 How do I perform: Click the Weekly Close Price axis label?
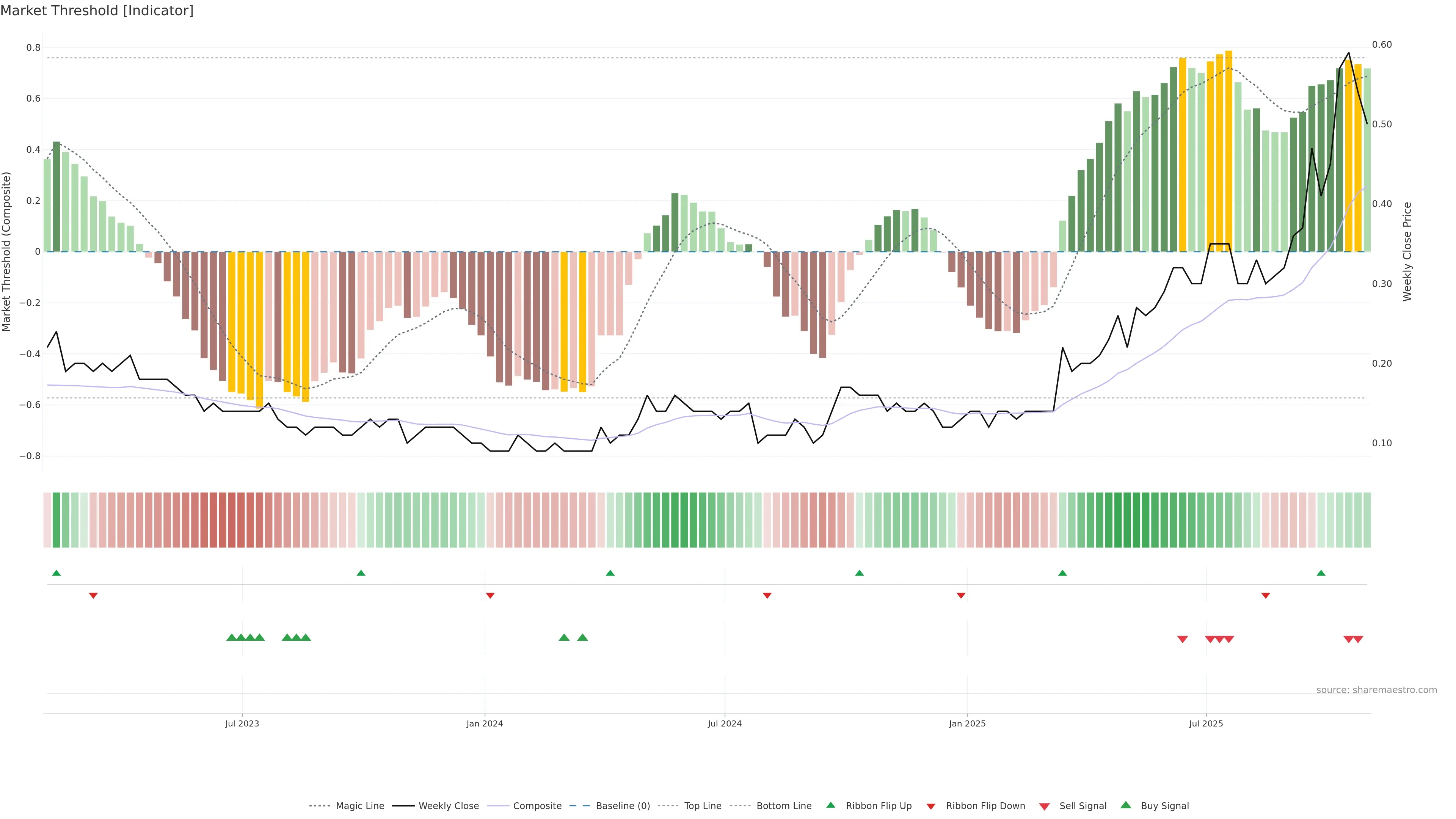pyautogui.click(x=1407, y=251)
